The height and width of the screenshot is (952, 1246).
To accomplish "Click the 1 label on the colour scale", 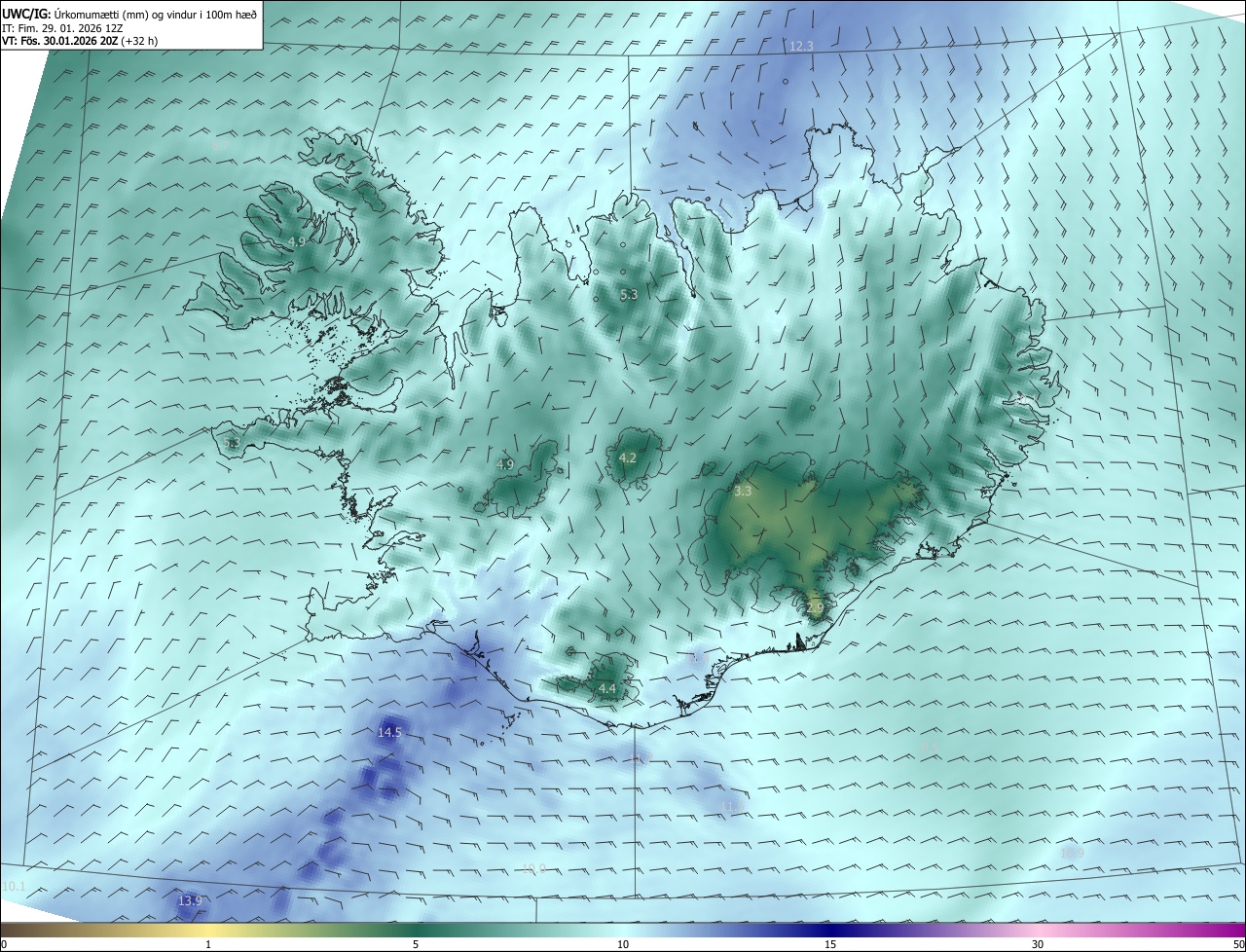I will tap(208, 944).
